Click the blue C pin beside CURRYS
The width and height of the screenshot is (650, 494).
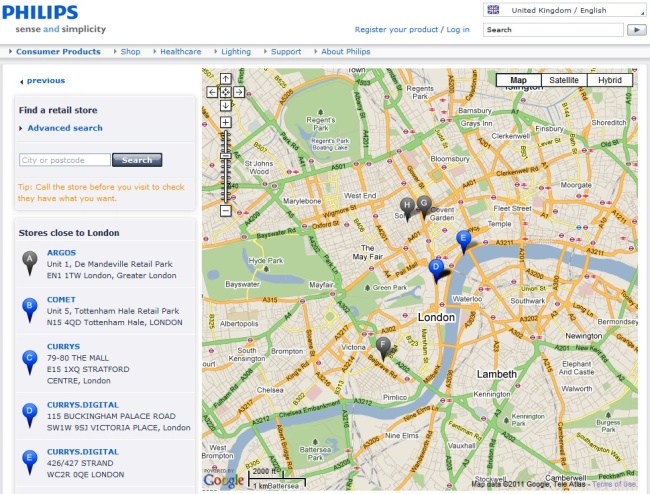29,362
